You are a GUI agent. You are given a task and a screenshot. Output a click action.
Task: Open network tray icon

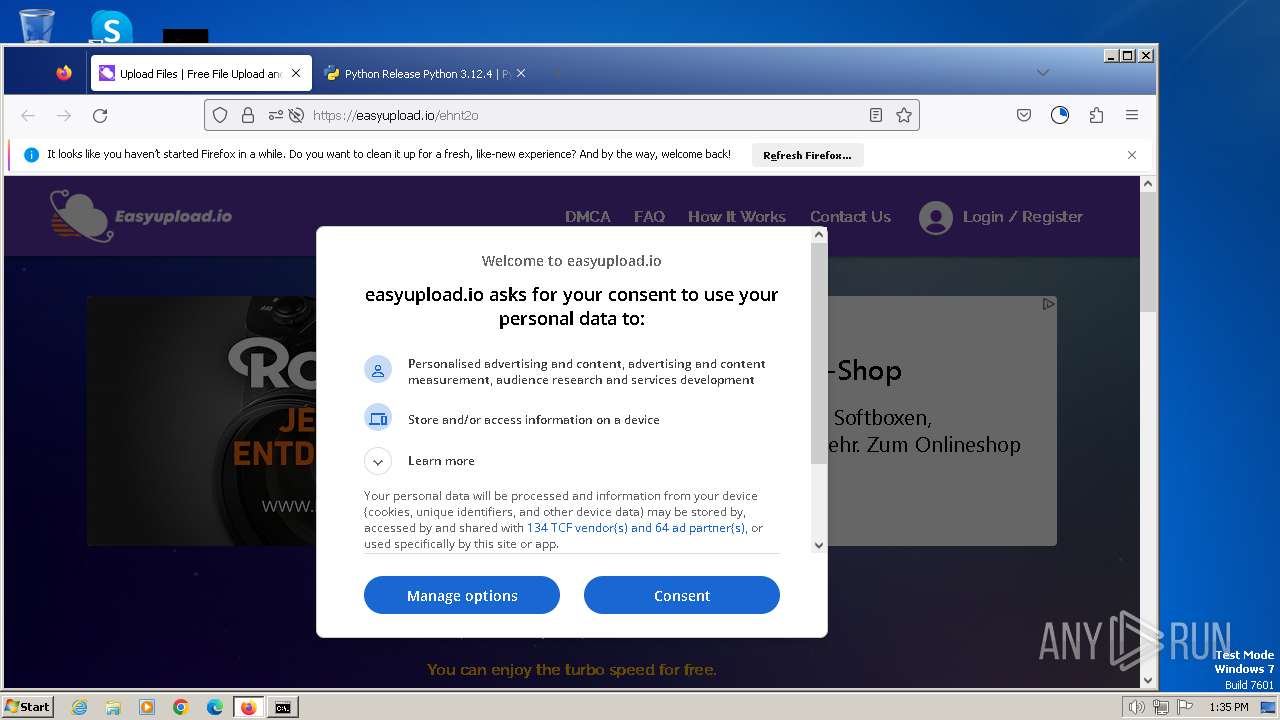pos(1161,707)
